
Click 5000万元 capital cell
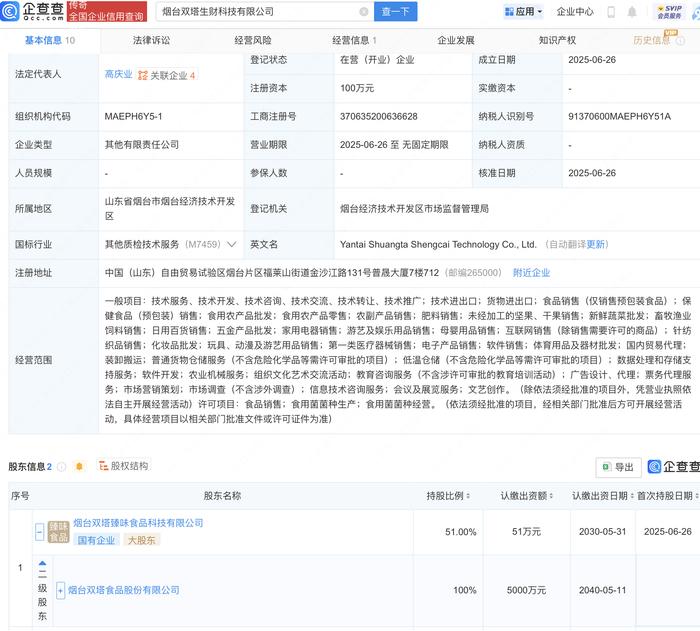tap(526, 590)
